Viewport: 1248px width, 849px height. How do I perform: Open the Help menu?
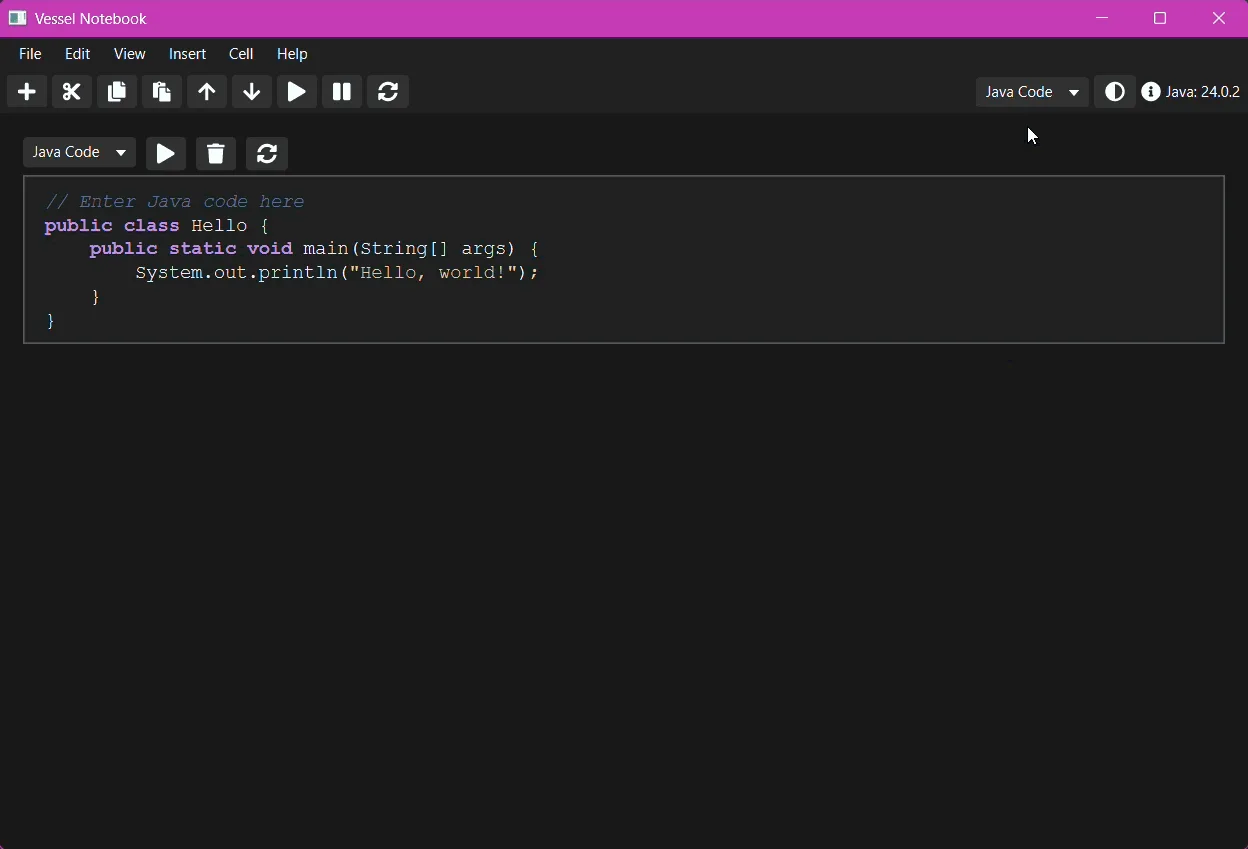pyautogui.click(x=292, y=54)
